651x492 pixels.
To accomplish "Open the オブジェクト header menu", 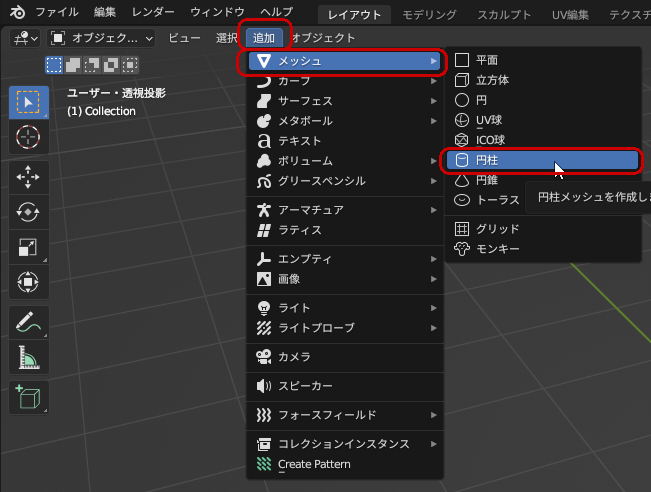I will click(323, 38).
